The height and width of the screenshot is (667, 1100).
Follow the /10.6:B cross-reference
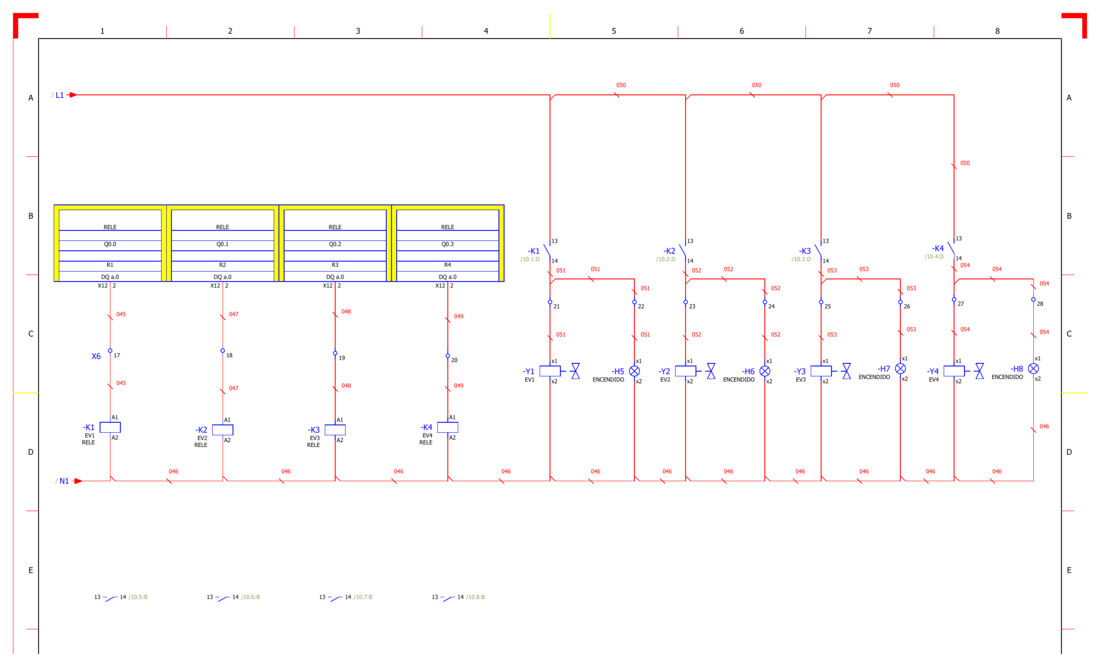(250, 598)
